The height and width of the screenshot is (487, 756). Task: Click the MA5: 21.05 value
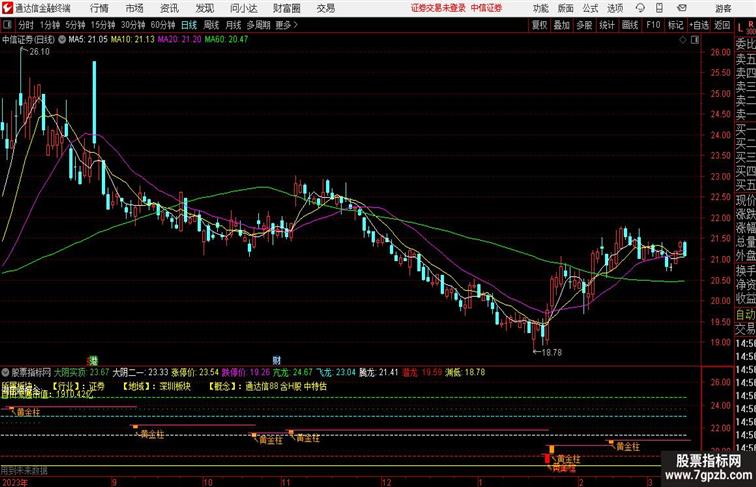click(88, 40)
